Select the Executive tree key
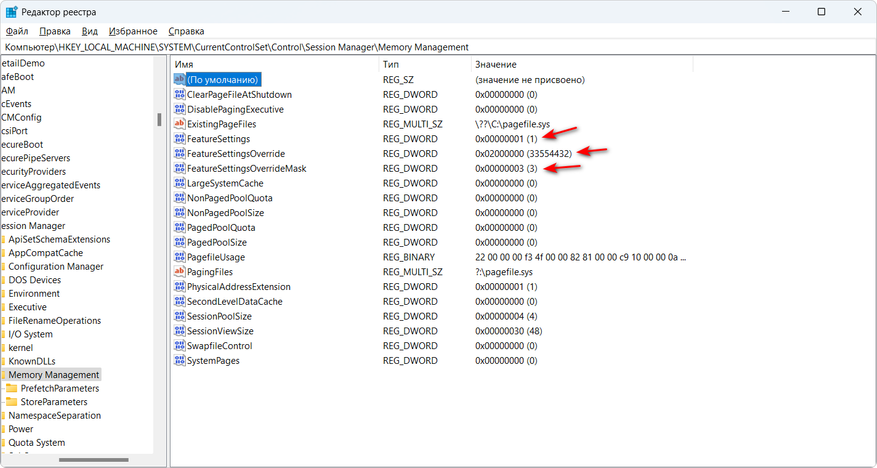The height and width of the screenshot is (468, 877). tap(27, 307)
